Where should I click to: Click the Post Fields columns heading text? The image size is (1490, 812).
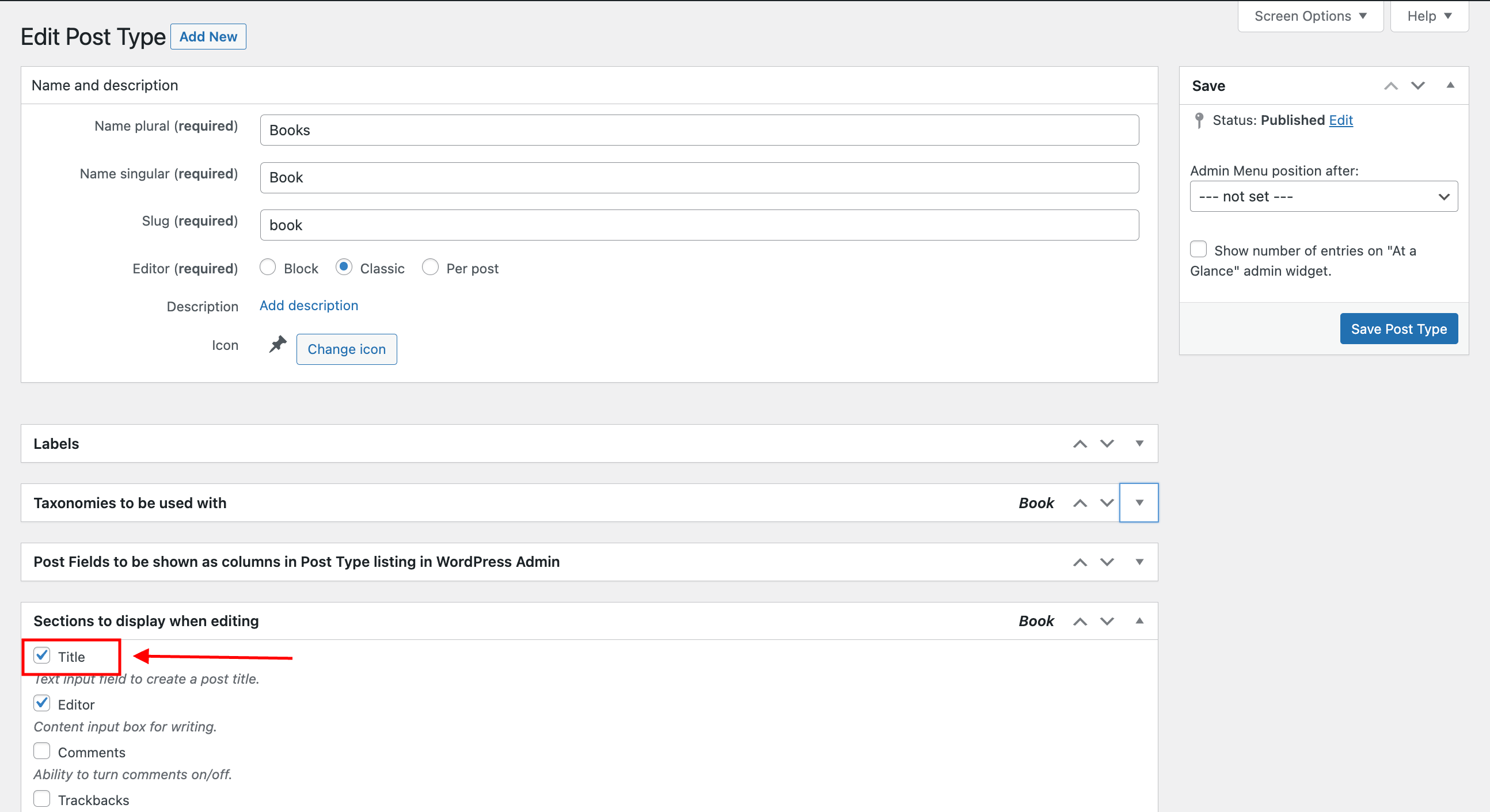click(x=297, y=562)
